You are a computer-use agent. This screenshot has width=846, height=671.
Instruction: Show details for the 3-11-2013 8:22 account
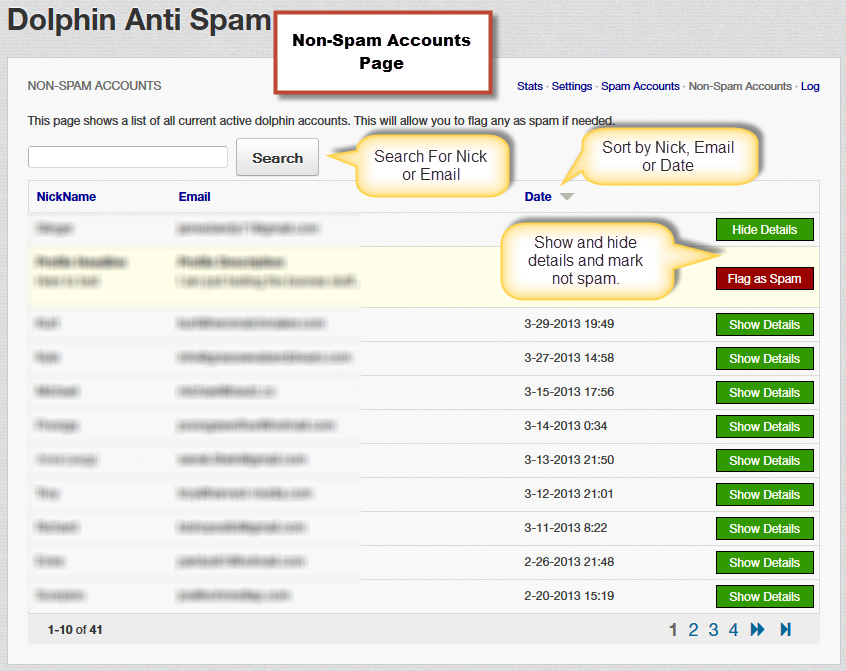point(765,529)
